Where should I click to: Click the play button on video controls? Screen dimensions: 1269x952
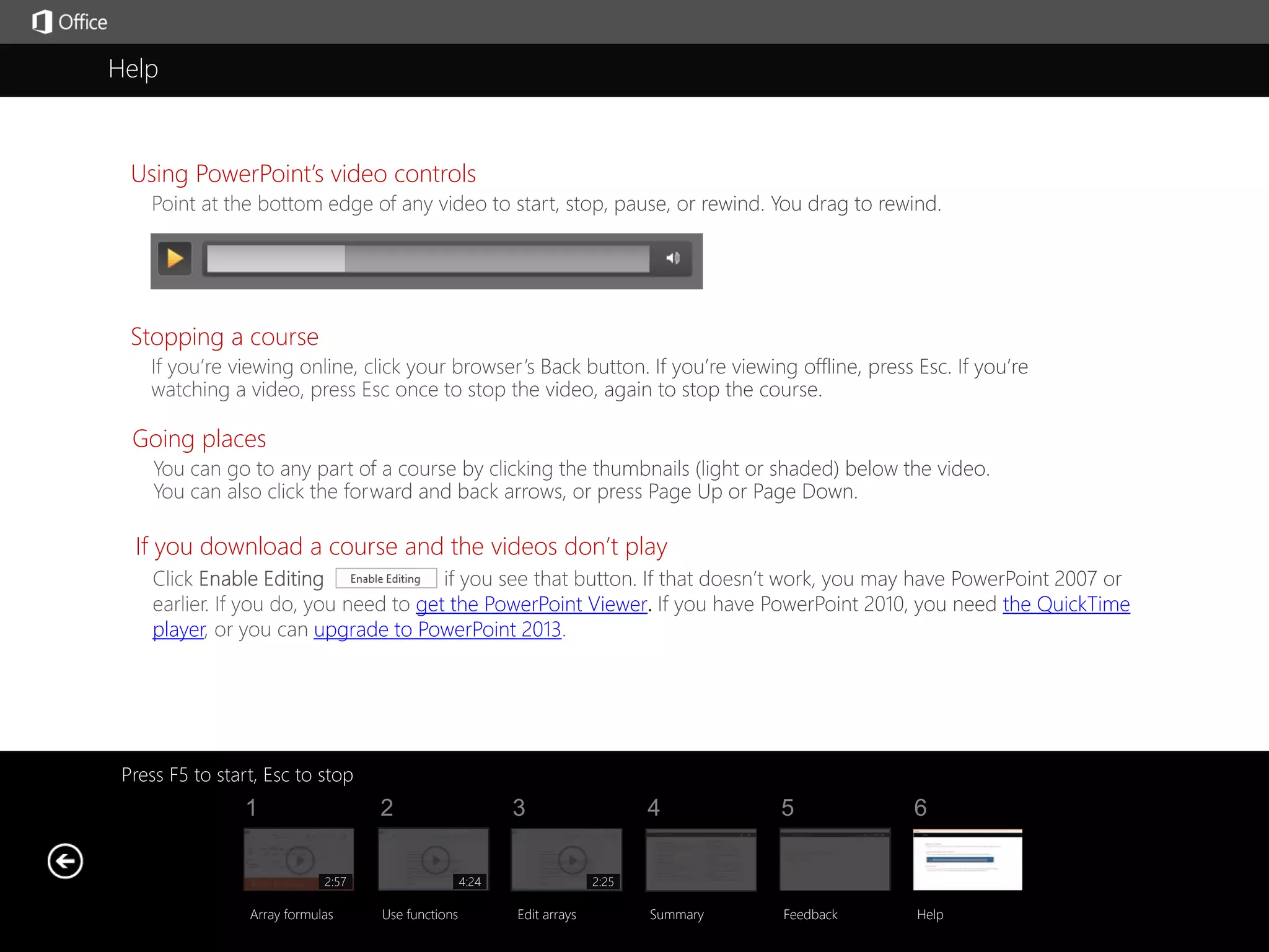pos(175,258)
